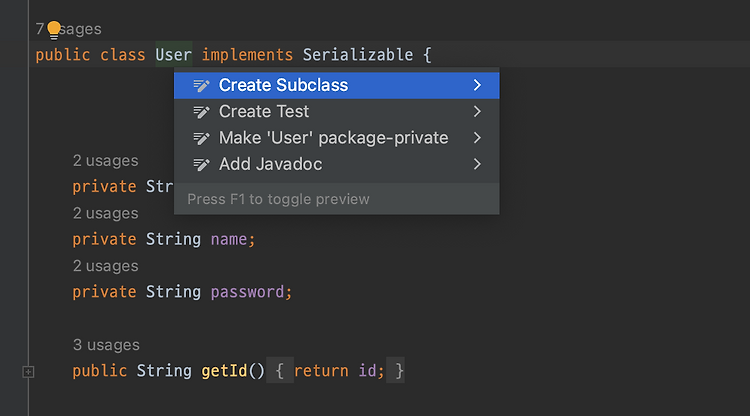Choose the Add Javadoc action

[270, 164]
